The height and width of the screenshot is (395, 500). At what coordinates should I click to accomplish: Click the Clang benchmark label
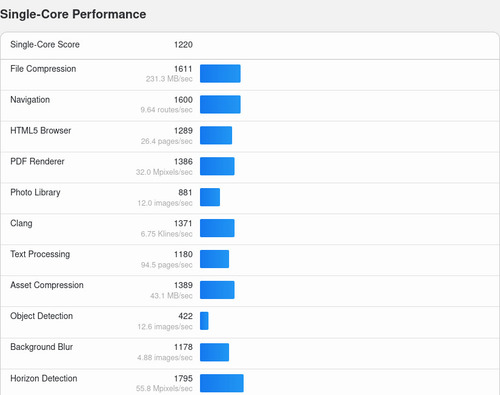click(21, 223)
